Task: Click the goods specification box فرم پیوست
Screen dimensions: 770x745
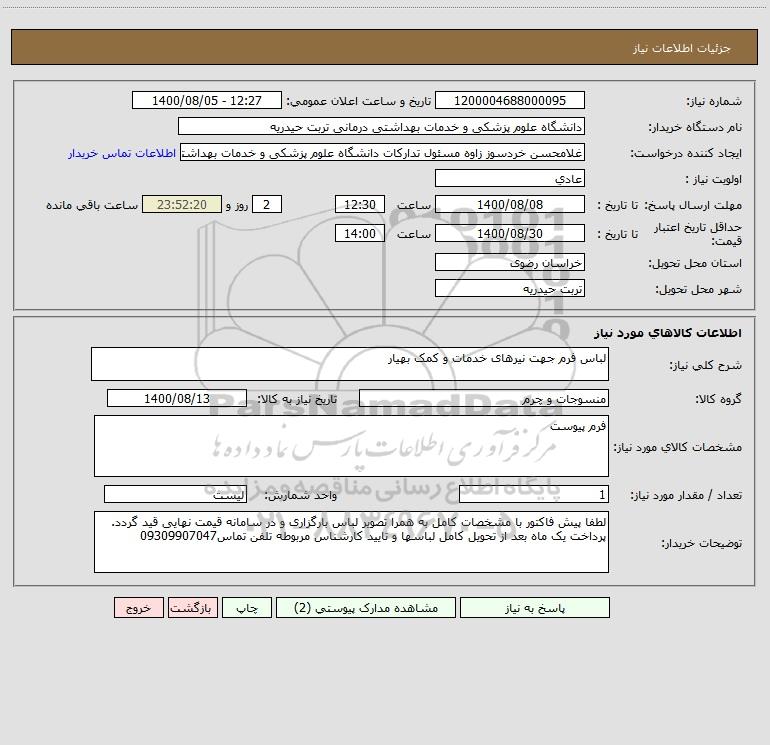Action: click(x=351, y=446)
